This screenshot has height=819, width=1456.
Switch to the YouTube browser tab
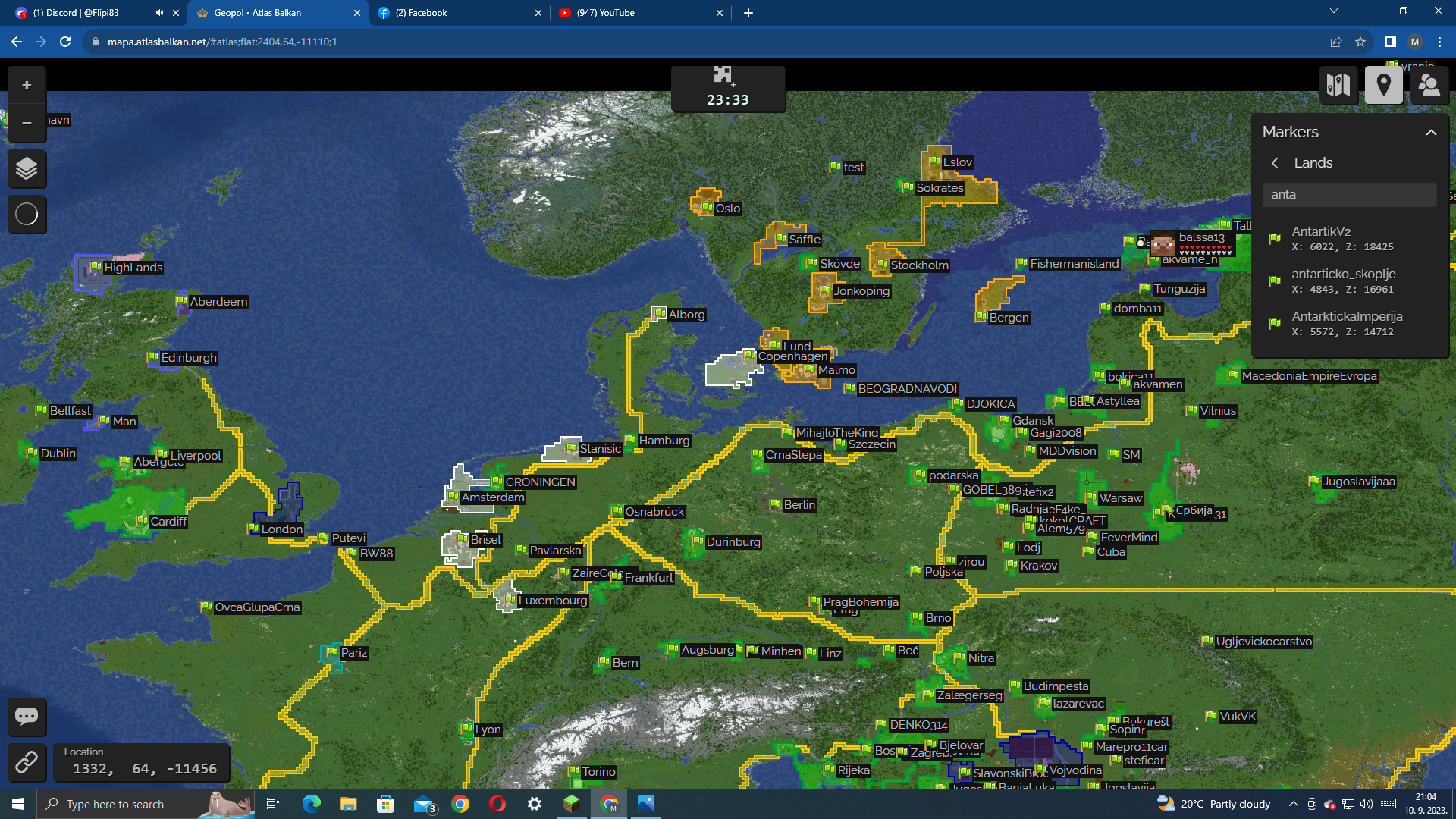coord(605,13)
